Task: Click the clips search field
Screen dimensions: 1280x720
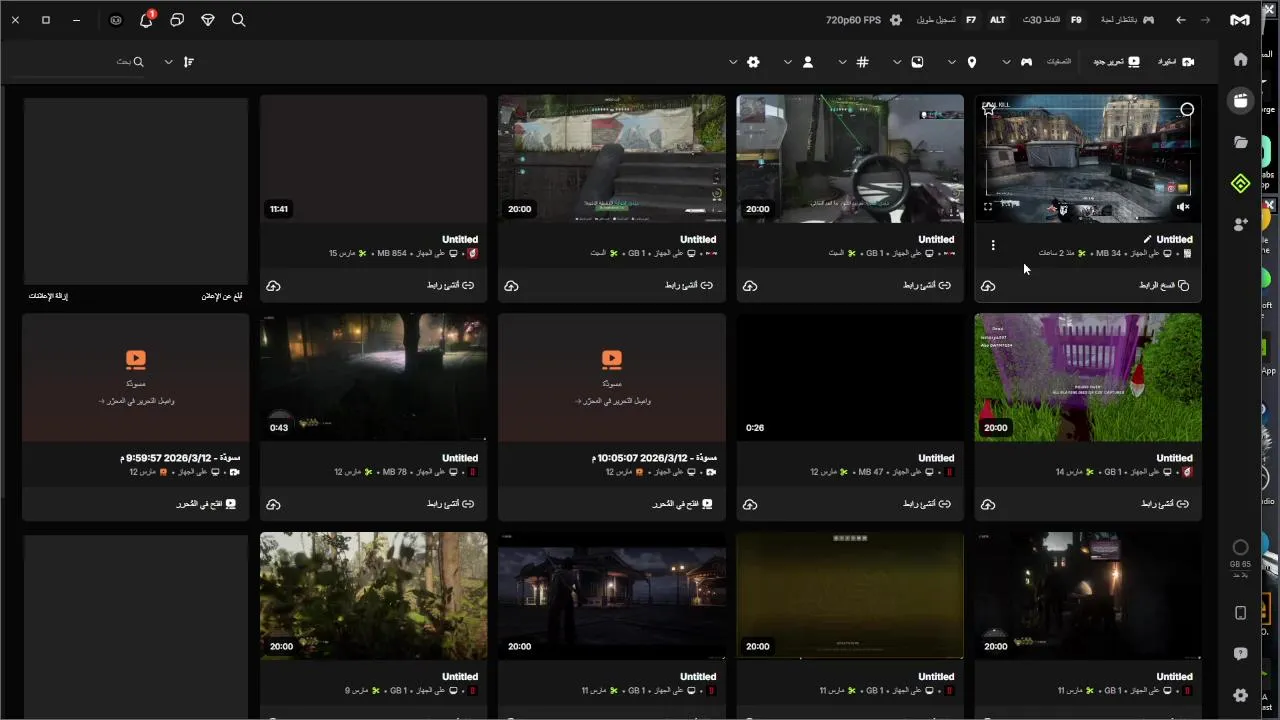Action: 75,62
